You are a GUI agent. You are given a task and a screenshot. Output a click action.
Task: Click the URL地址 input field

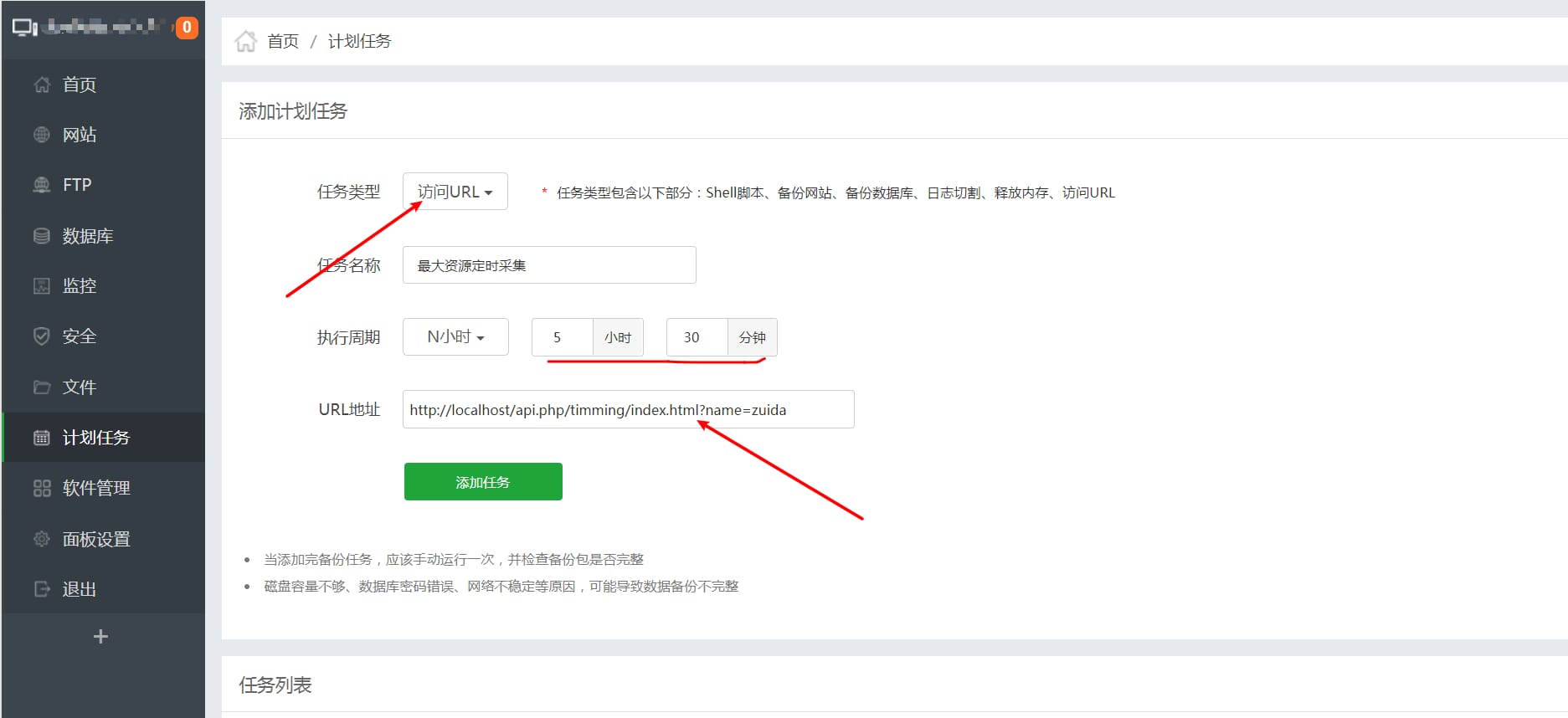(x=628, y=409)
